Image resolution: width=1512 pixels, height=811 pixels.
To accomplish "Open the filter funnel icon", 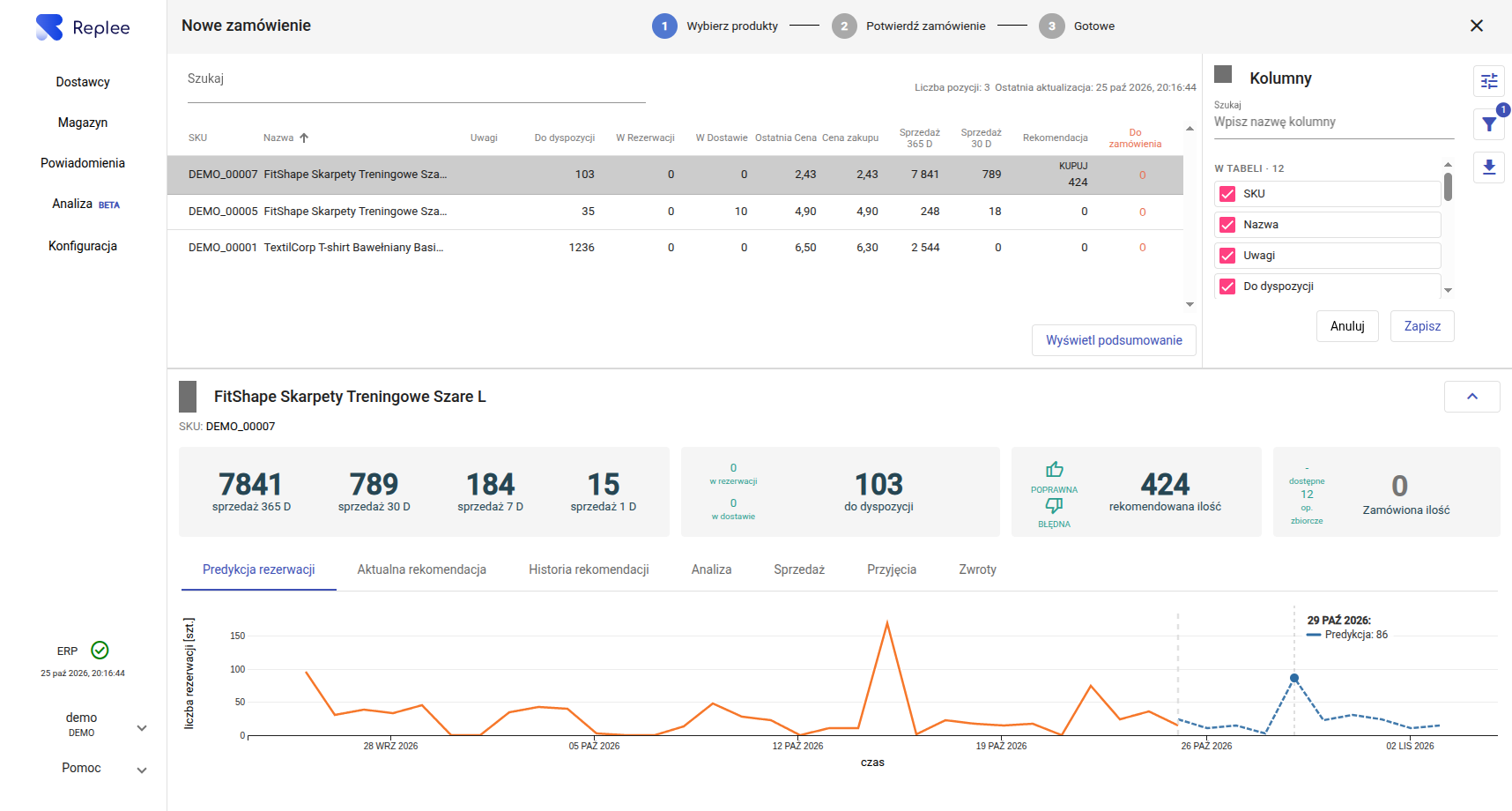I will [1489, 124].
